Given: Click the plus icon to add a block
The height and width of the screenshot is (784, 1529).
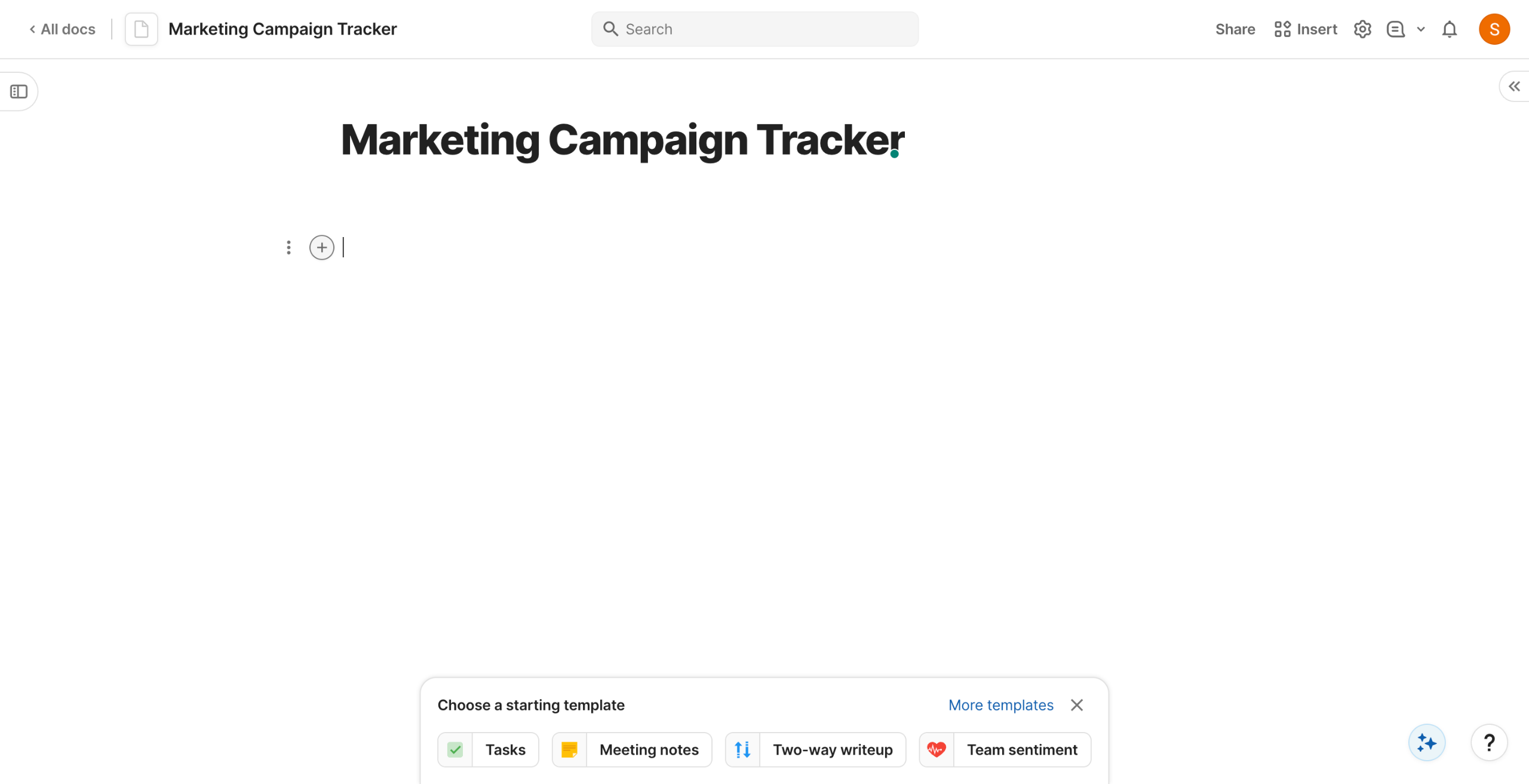Looking at the screenshot, I should coord(322,247).
